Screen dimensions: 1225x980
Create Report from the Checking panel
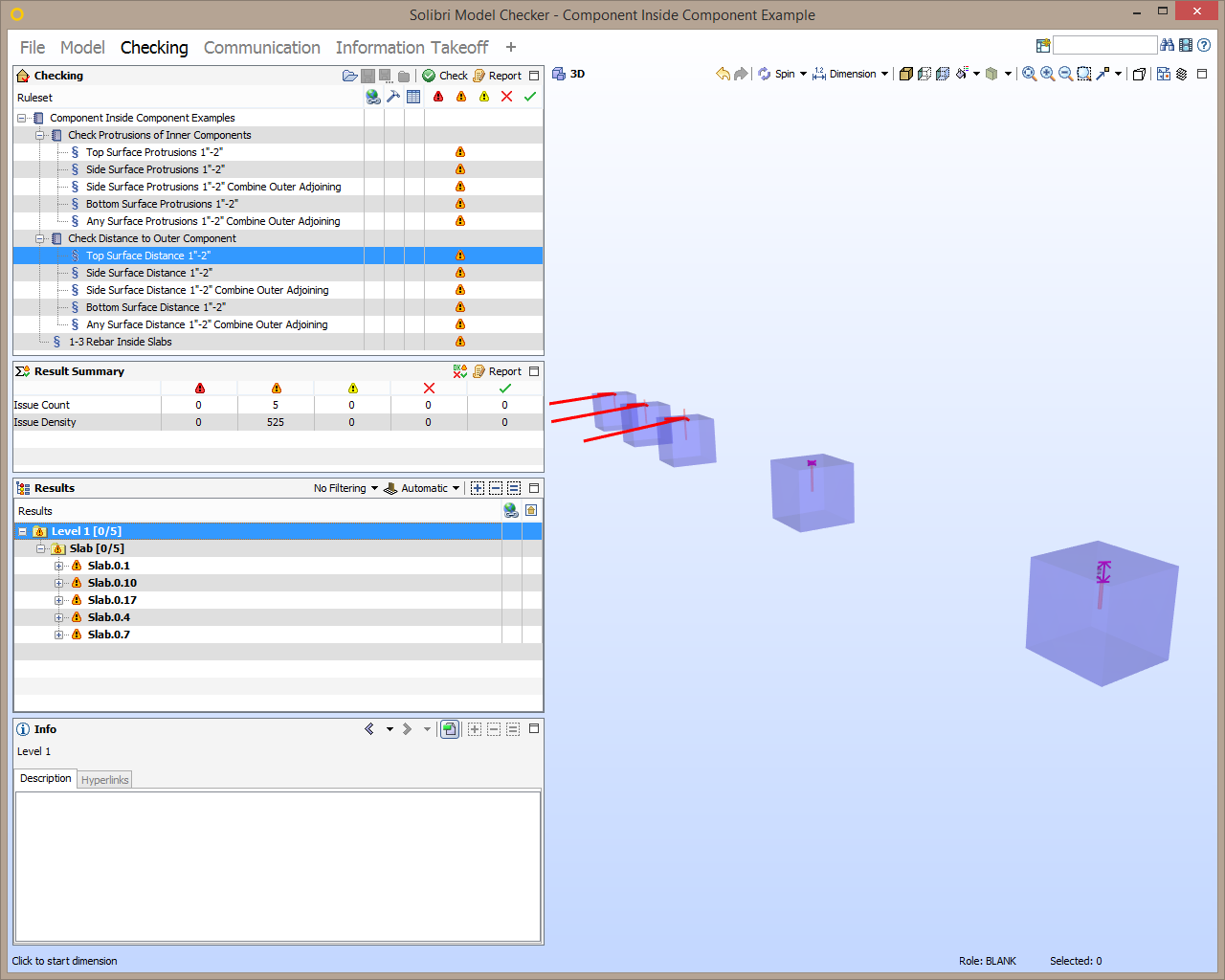click(x=498, y=76)
